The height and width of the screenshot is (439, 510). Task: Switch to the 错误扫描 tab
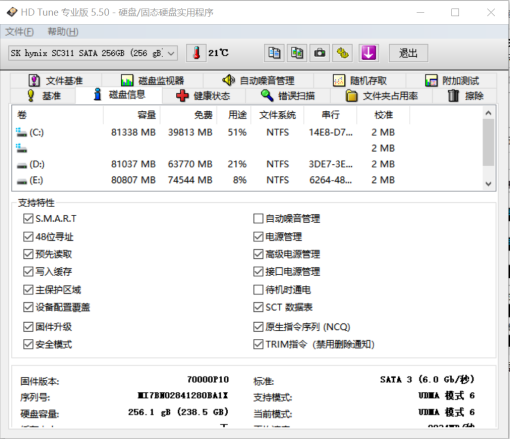(x=288, y=96)
